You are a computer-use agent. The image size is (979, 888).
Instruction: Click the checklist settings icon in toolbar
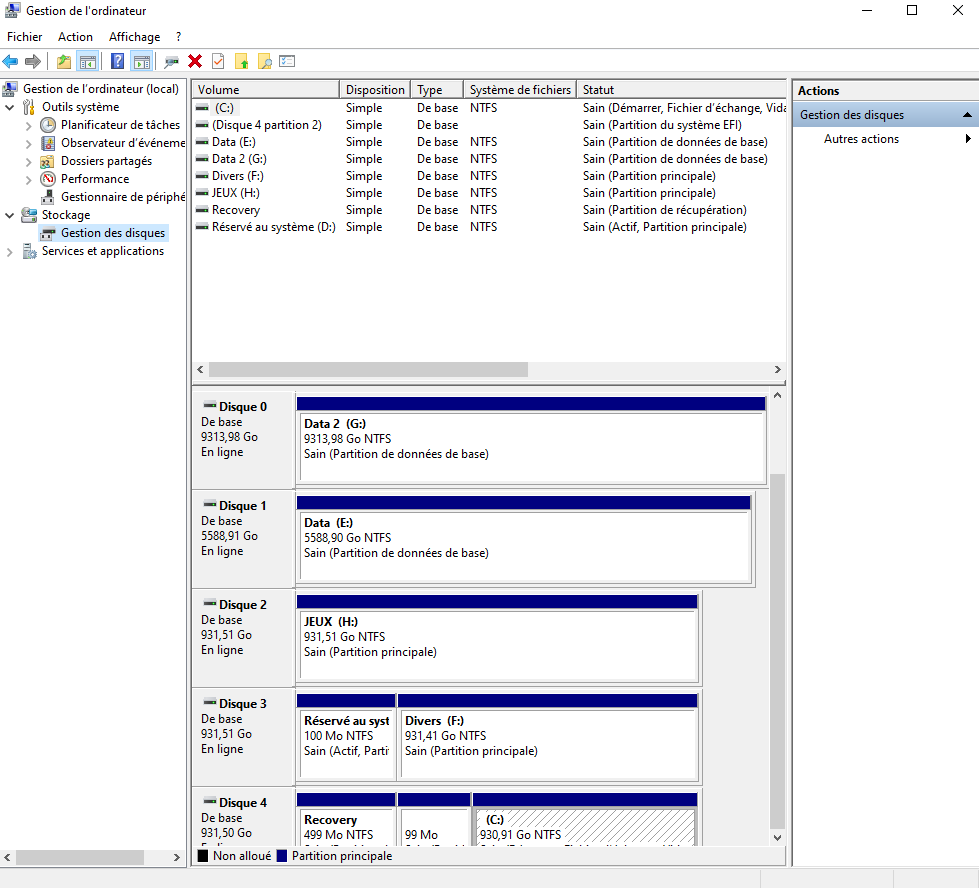(x=287, y=61)
